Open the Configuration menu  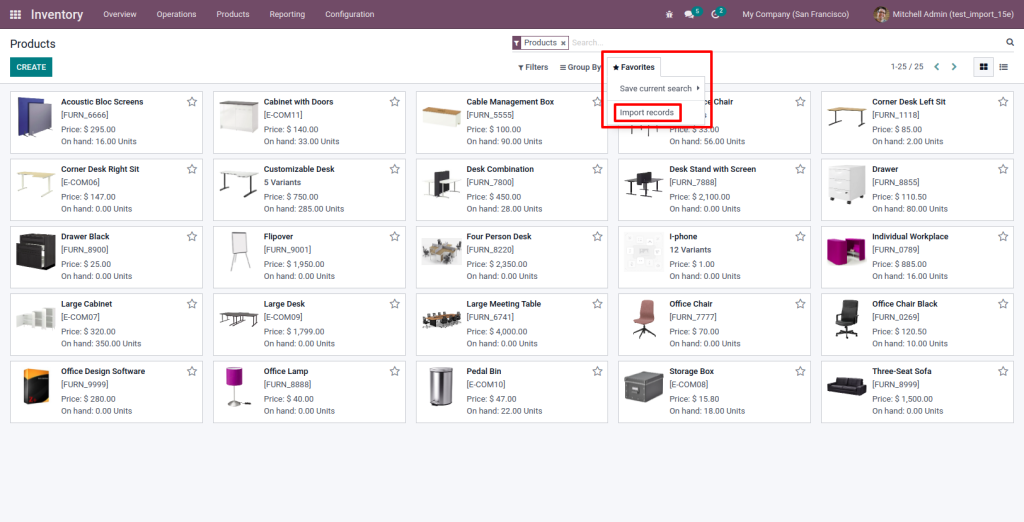pos(349,14)
